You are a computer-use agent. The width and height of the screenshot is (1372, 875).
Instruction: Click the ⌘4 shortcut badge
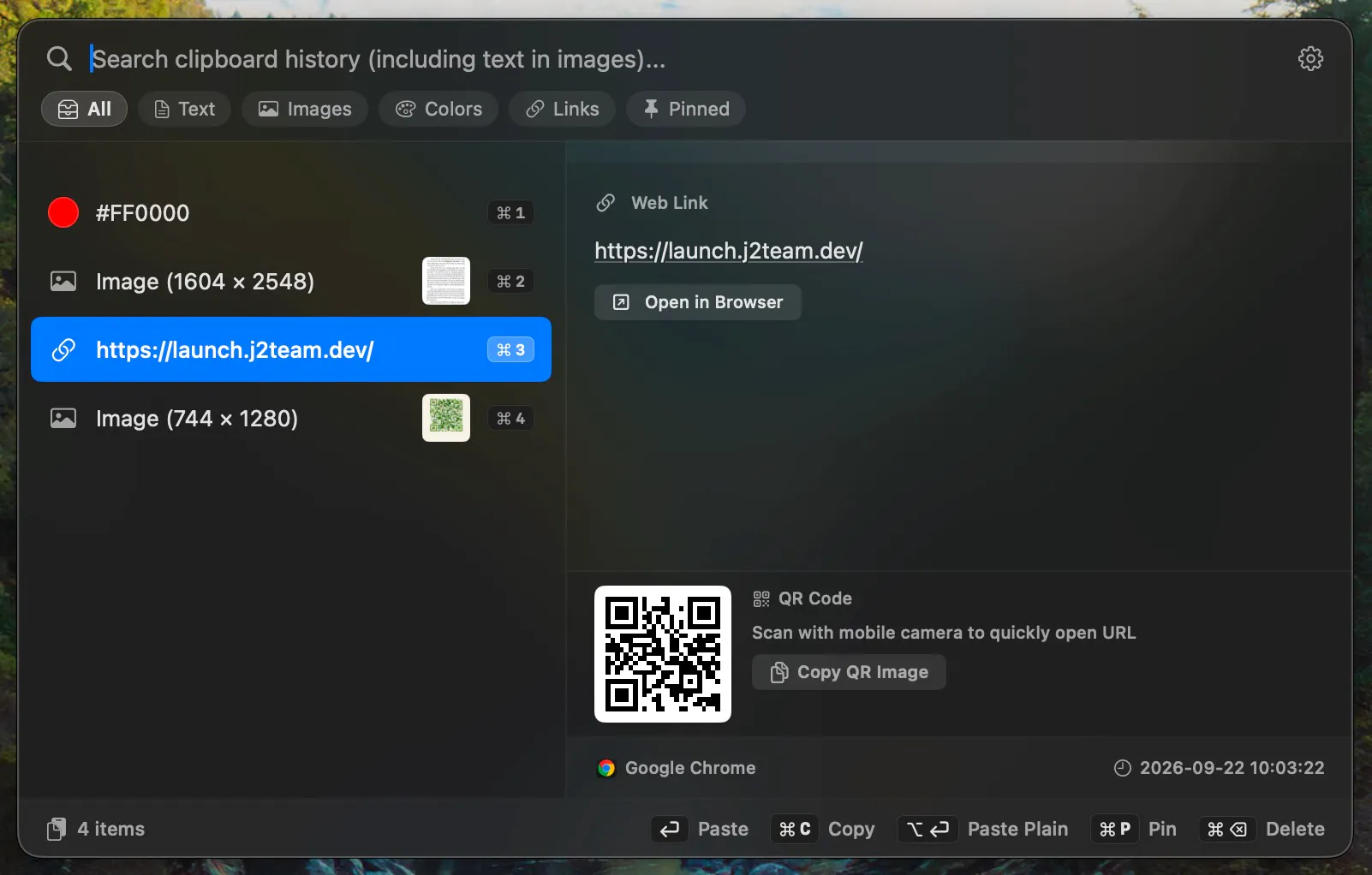point(510,418)
